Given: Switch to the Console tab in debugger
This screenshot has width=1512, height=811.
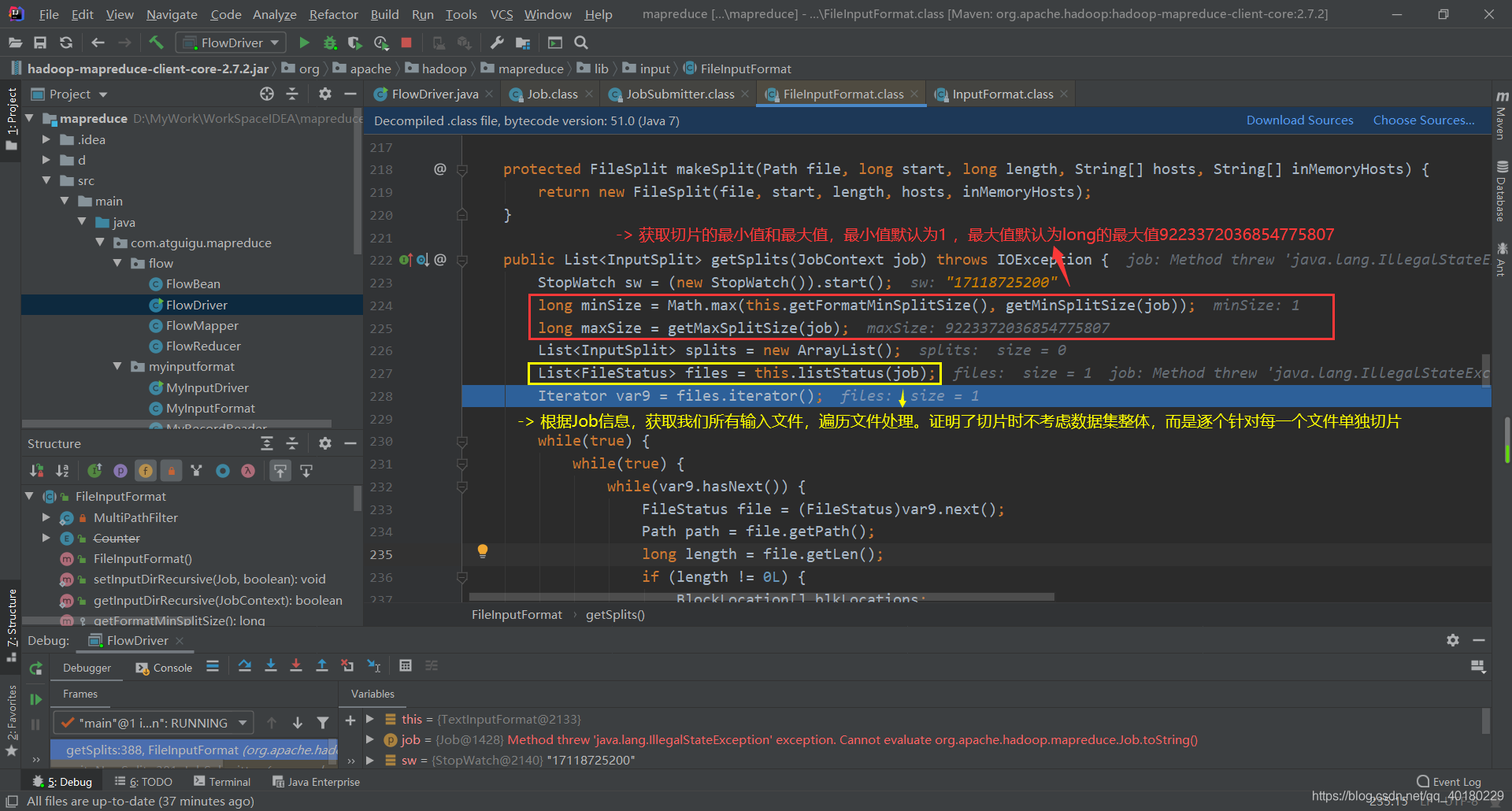Looking at the screenshot, I should pos(164,668).
